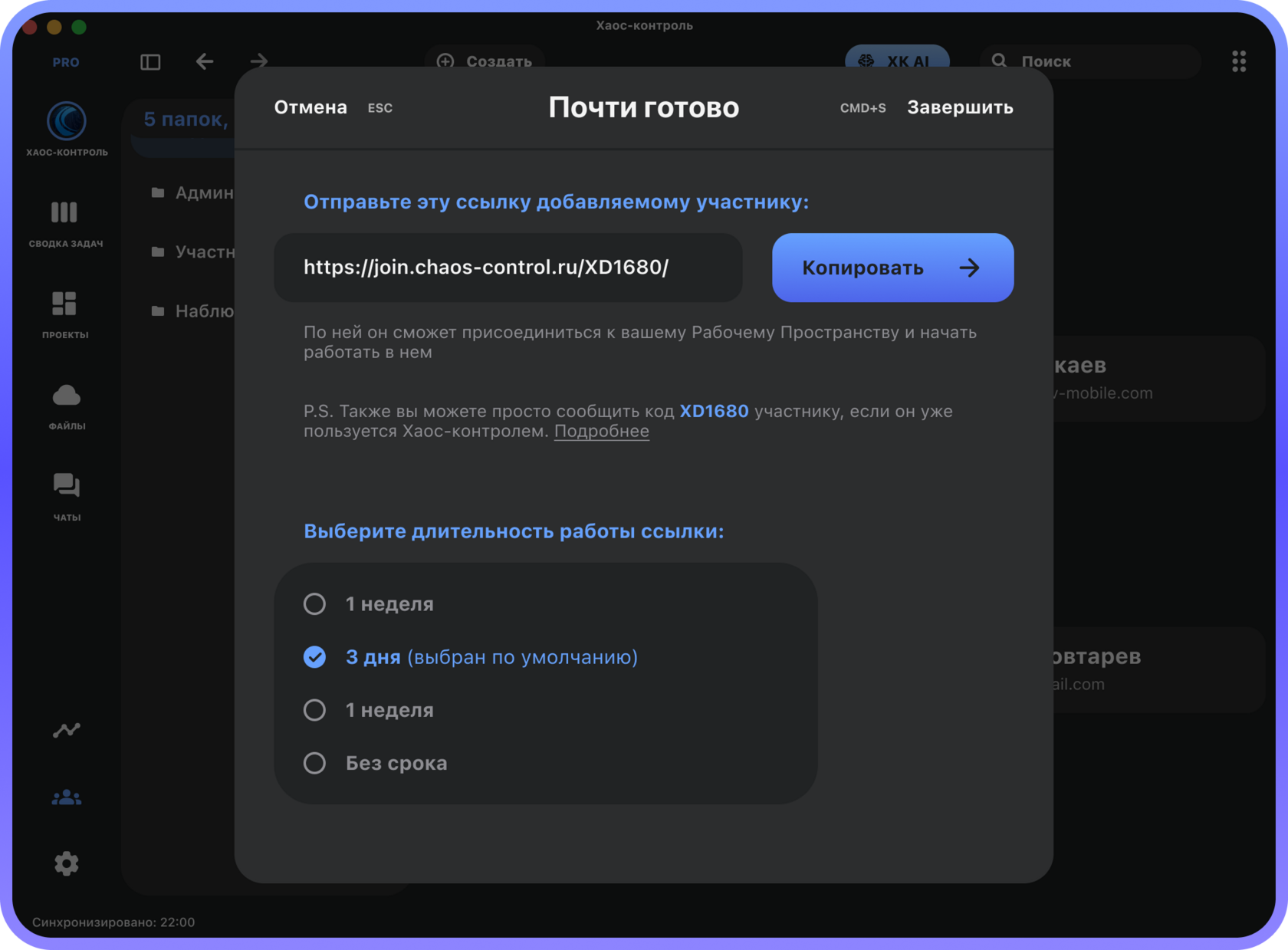Open Сводка задач in the sidebar
This screenshot has width=1288, height=950.
tap(65, 224)
